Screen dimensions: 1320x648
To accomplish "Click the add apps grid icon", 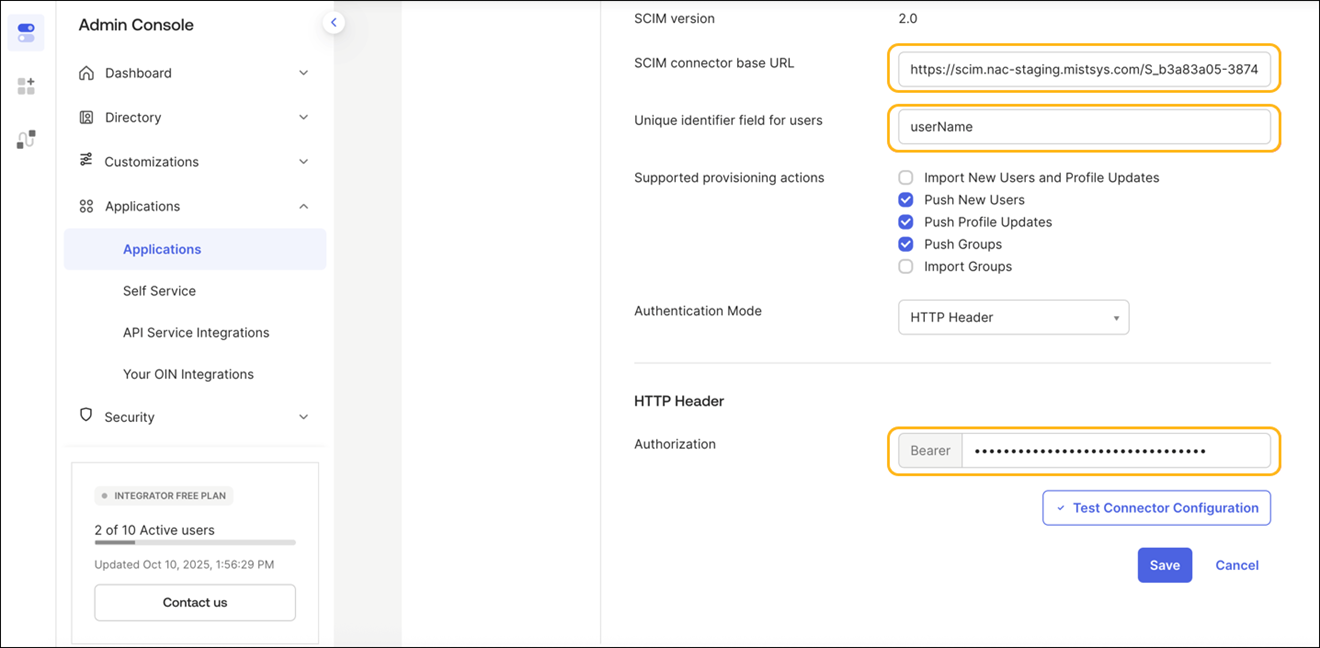I will coord(26,87).
